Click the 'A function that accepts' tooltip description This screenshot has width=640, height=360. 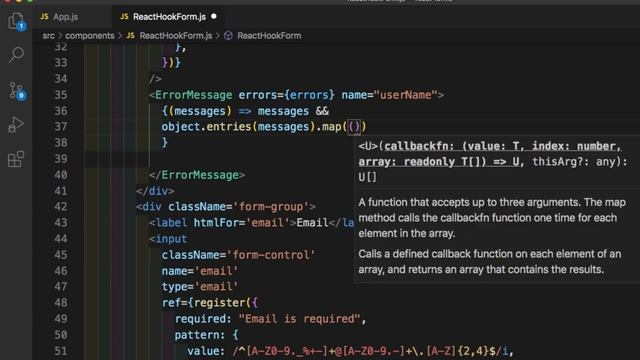(492, 218)
